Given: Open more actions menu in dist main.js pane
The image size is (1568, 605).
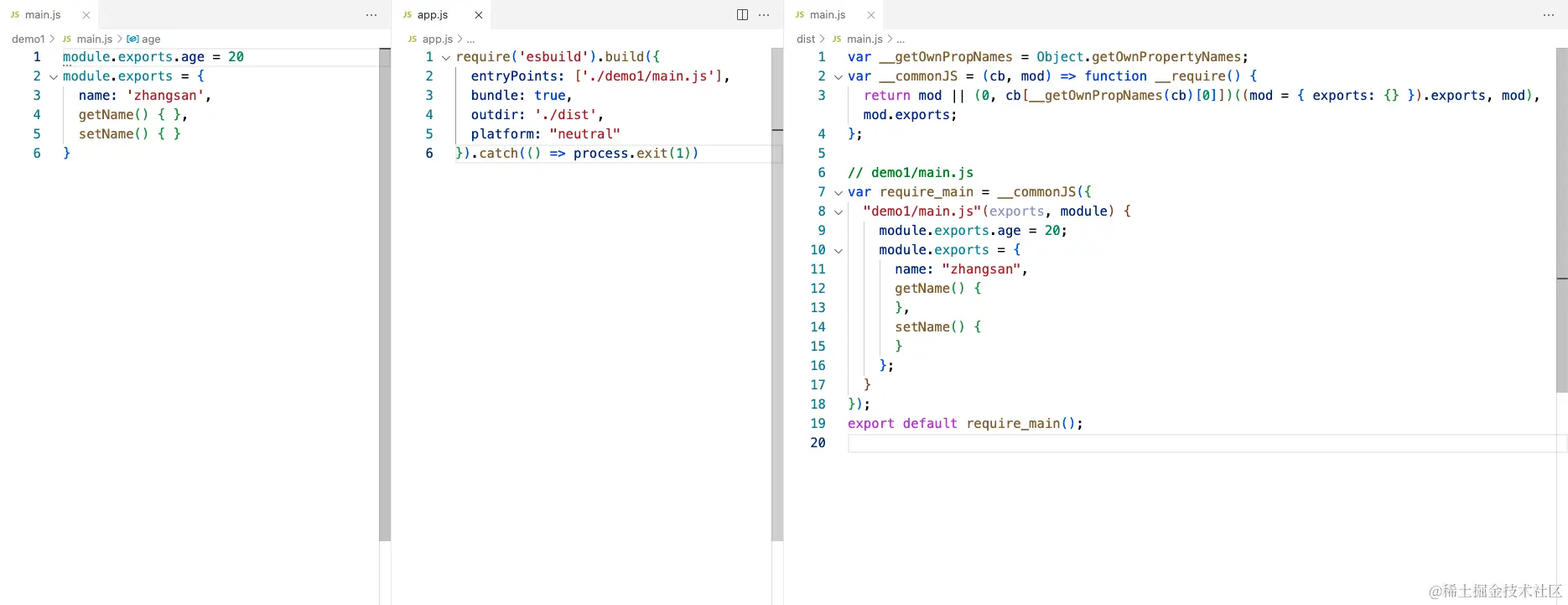Looking at the screenshot, I should [x=1549, y=15].
